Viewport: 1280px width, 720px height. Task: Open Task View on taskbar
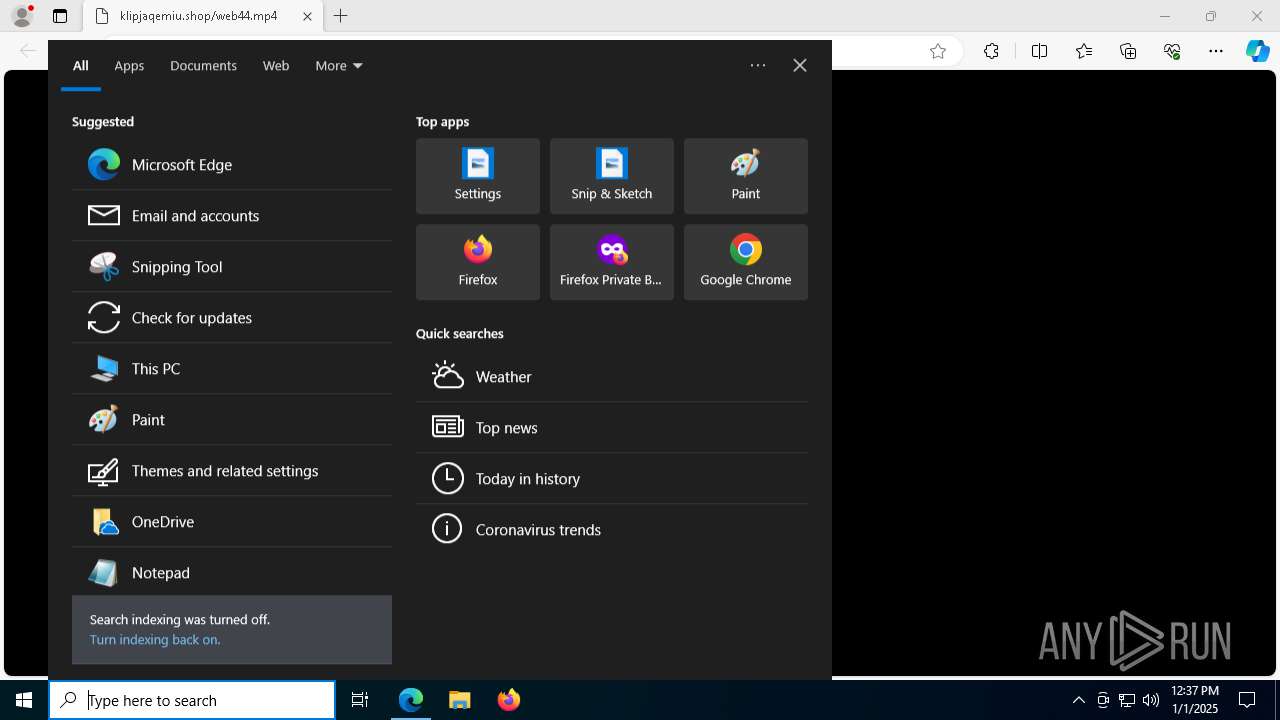[360, 700]
